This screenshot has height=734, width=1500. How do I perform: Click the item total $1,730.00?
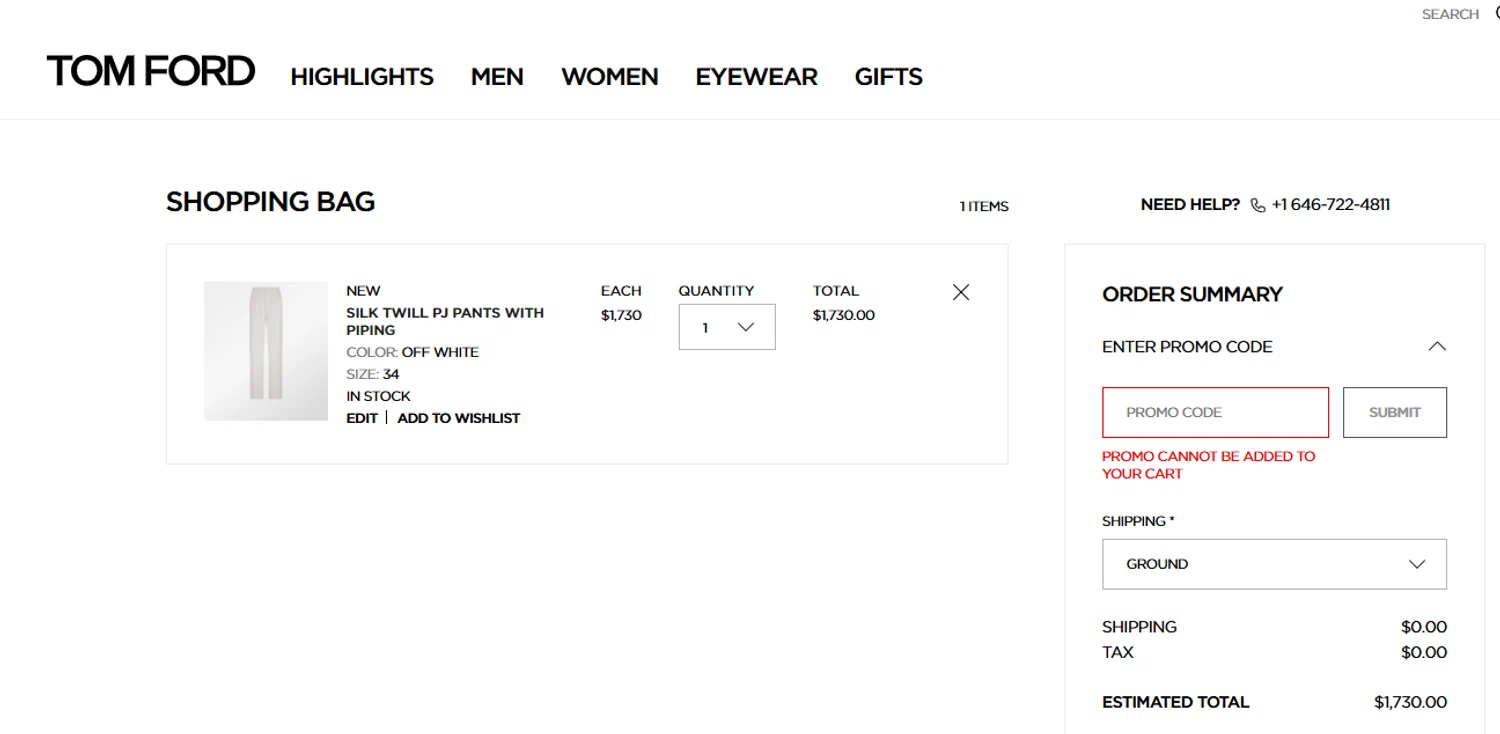pos(844,315)
